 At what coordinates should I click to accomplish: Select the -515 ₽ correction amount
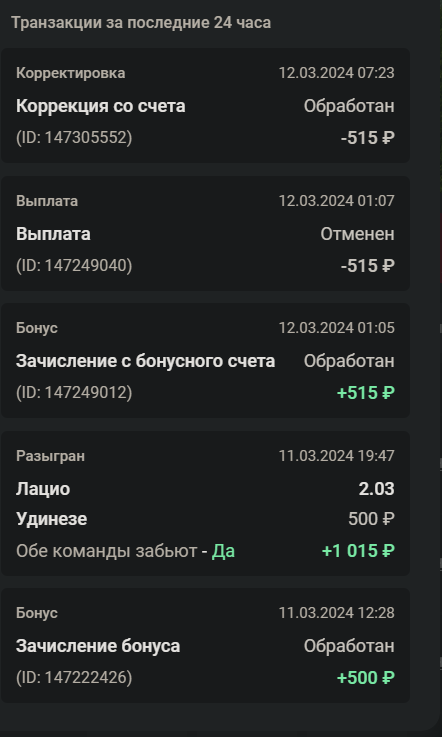tap(367, 138)
